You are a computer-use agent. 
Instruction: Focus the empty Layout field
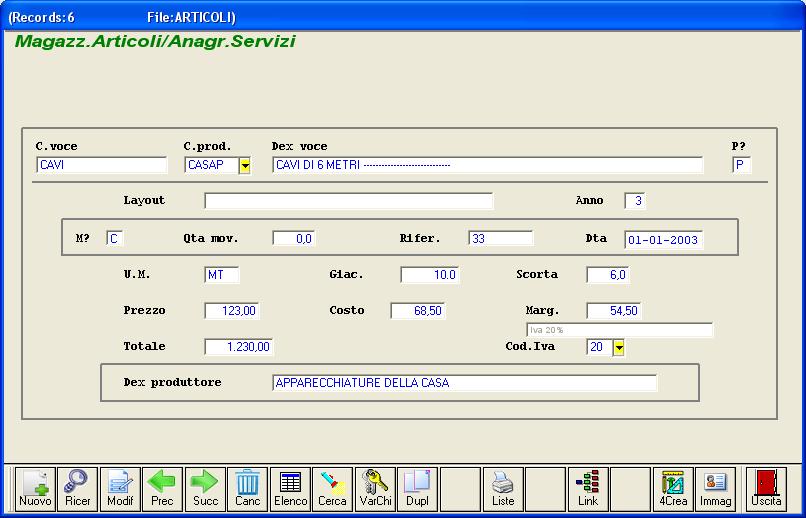coord(349,201)
